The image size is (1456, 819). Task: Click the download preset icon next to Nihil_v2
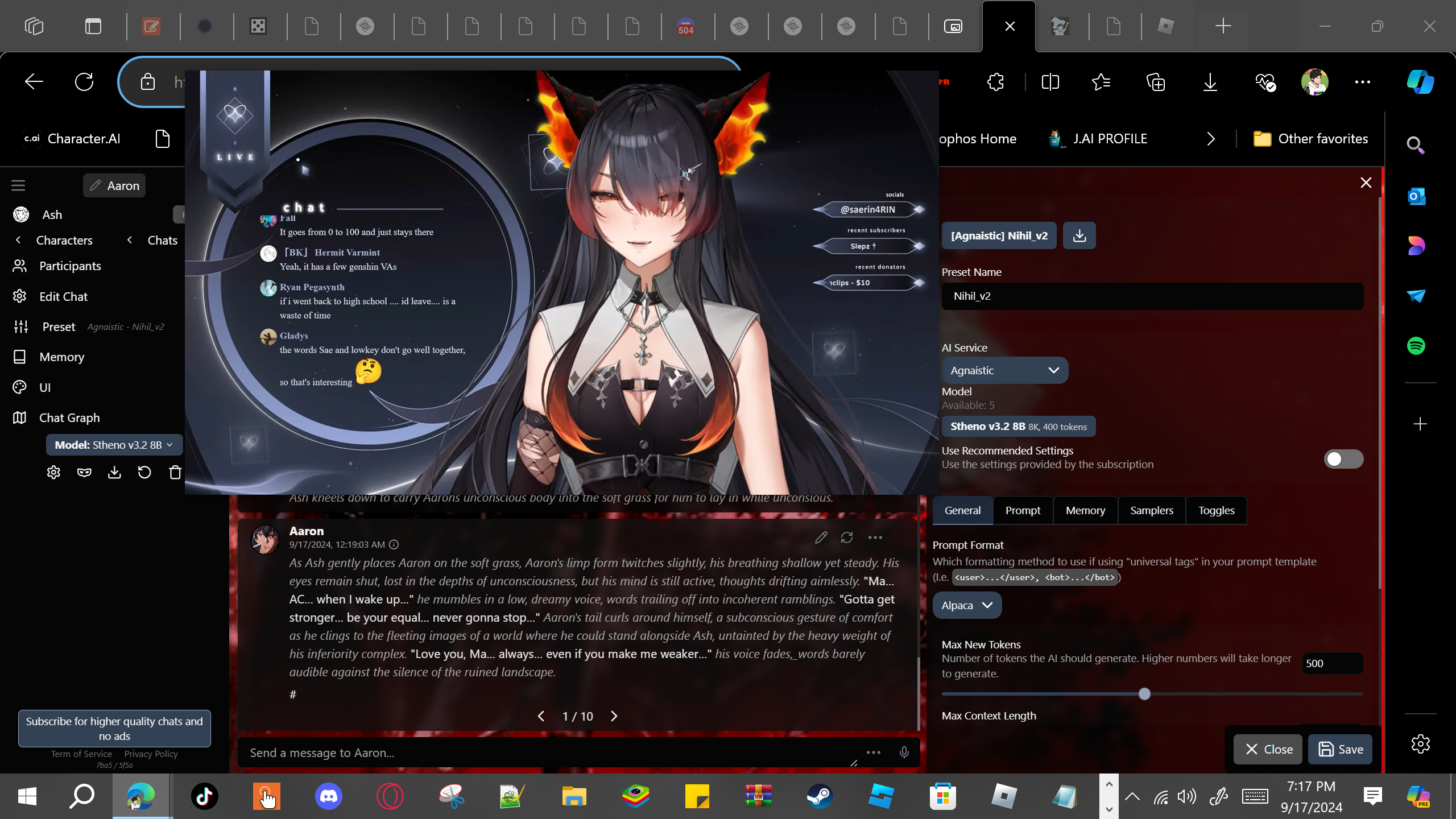pyautogui.click(x=1079, y=235)
